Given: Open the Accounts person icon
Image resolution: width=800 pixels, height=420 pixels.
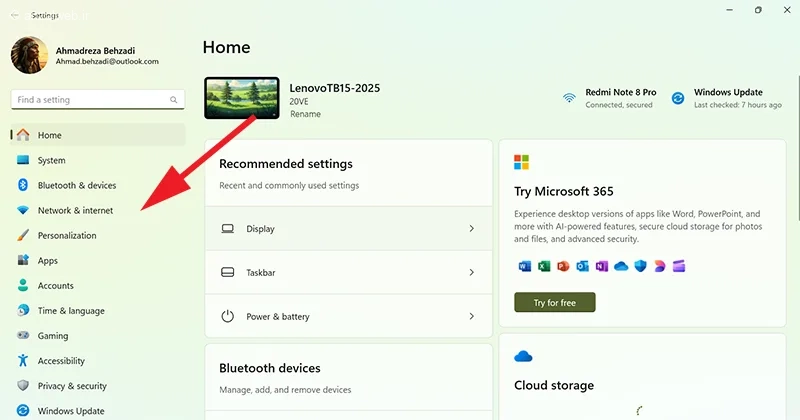Looking at the screenshot, I should click(x=23, y=286).
